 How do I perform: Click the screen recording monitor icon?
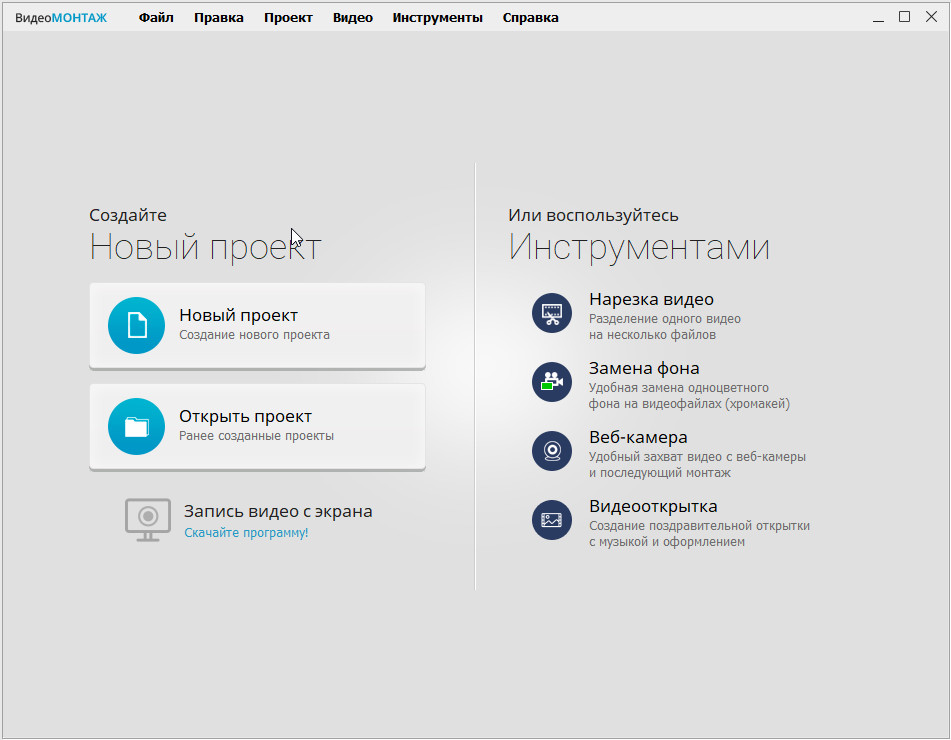click(148, 519)
